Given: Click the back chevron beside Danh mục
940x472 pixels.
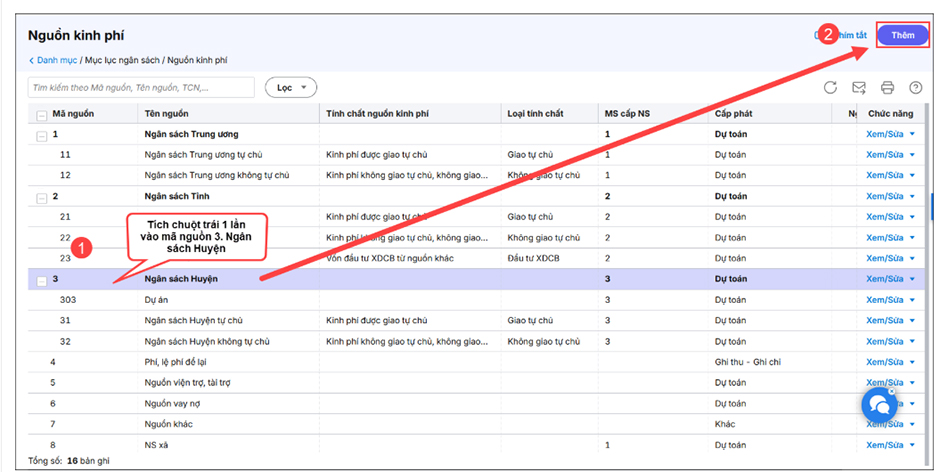Looking at the screenshot, I should pyautogui.click(x=31, y=61).
